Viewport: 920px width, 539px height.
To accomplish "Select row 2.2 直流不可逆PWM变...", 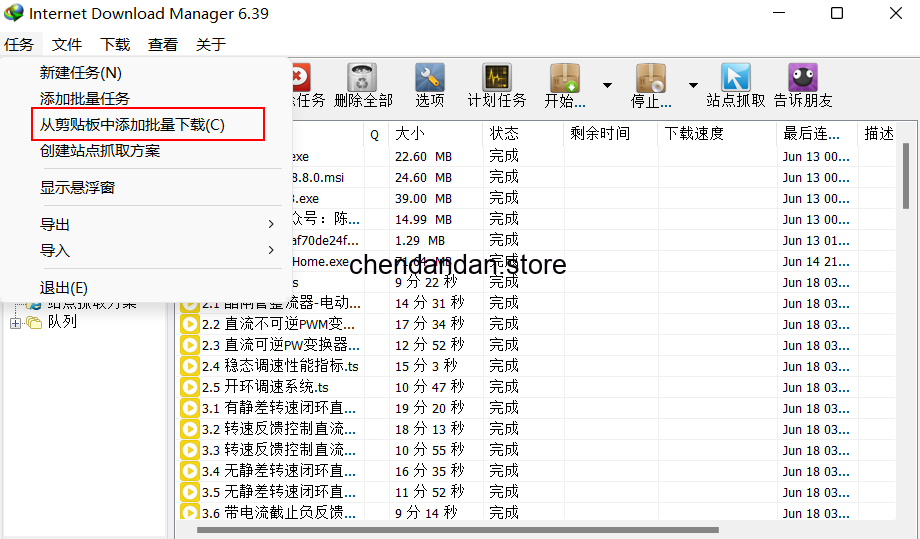I will [x=537, y=324].
